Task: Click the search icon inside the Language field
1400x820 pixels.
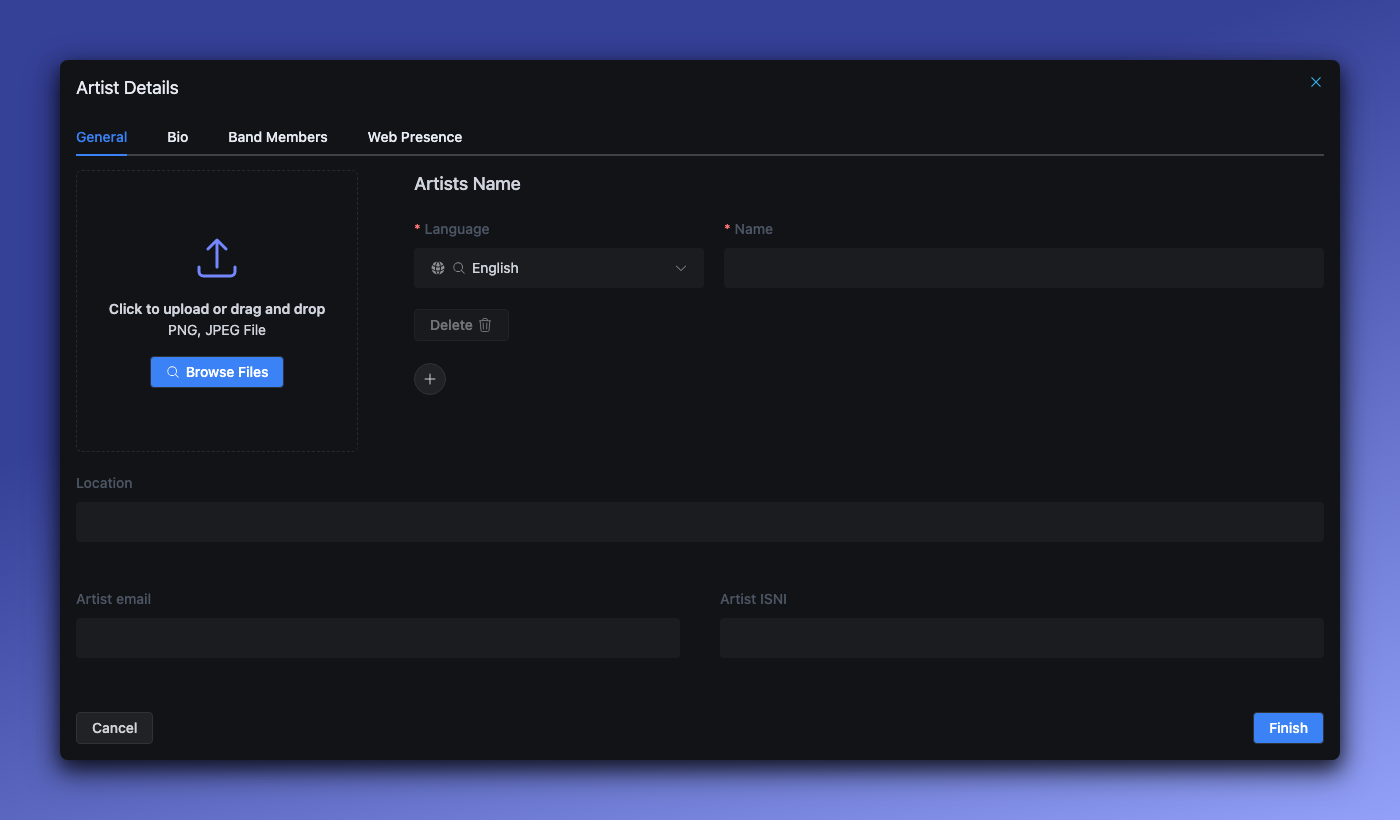Action: tap(458, 267)
